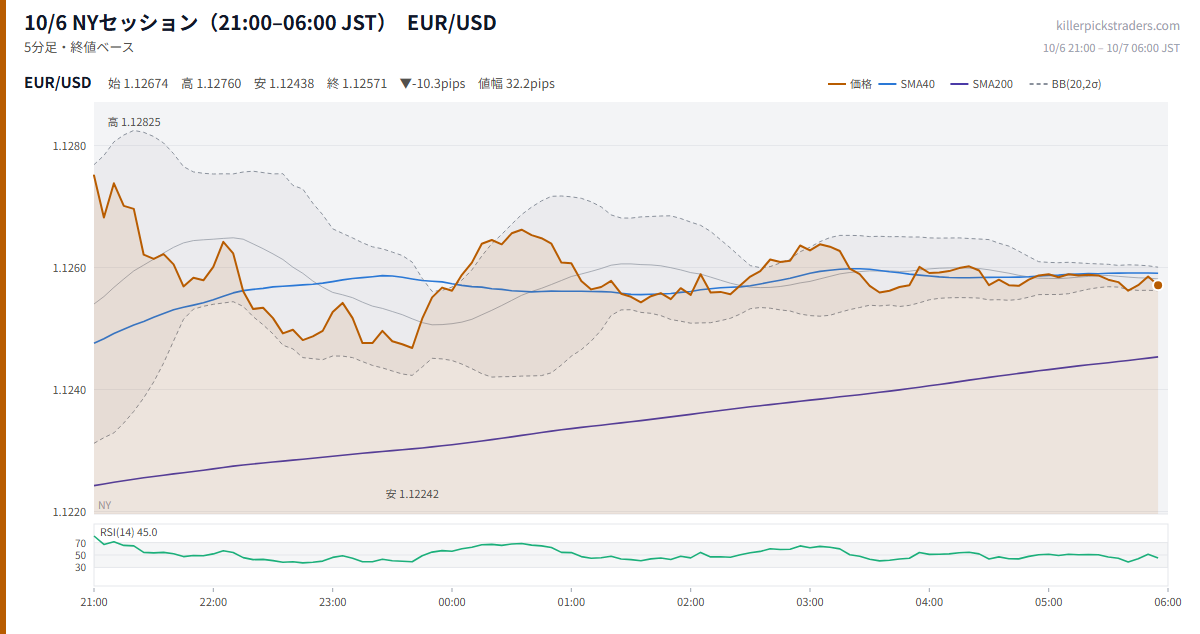The image size is (1200, 634).
Task: Click the 価格 legend entry
Action: click(x=850, y=84)
